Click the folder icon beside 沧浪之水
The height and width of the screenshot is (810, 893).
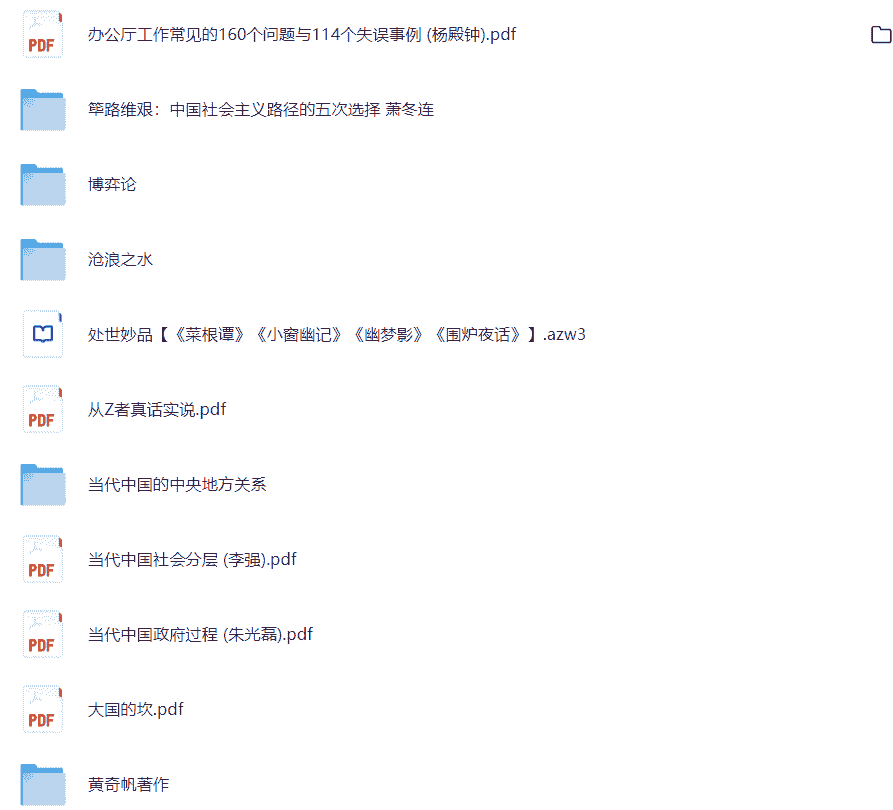coord(43,260)
